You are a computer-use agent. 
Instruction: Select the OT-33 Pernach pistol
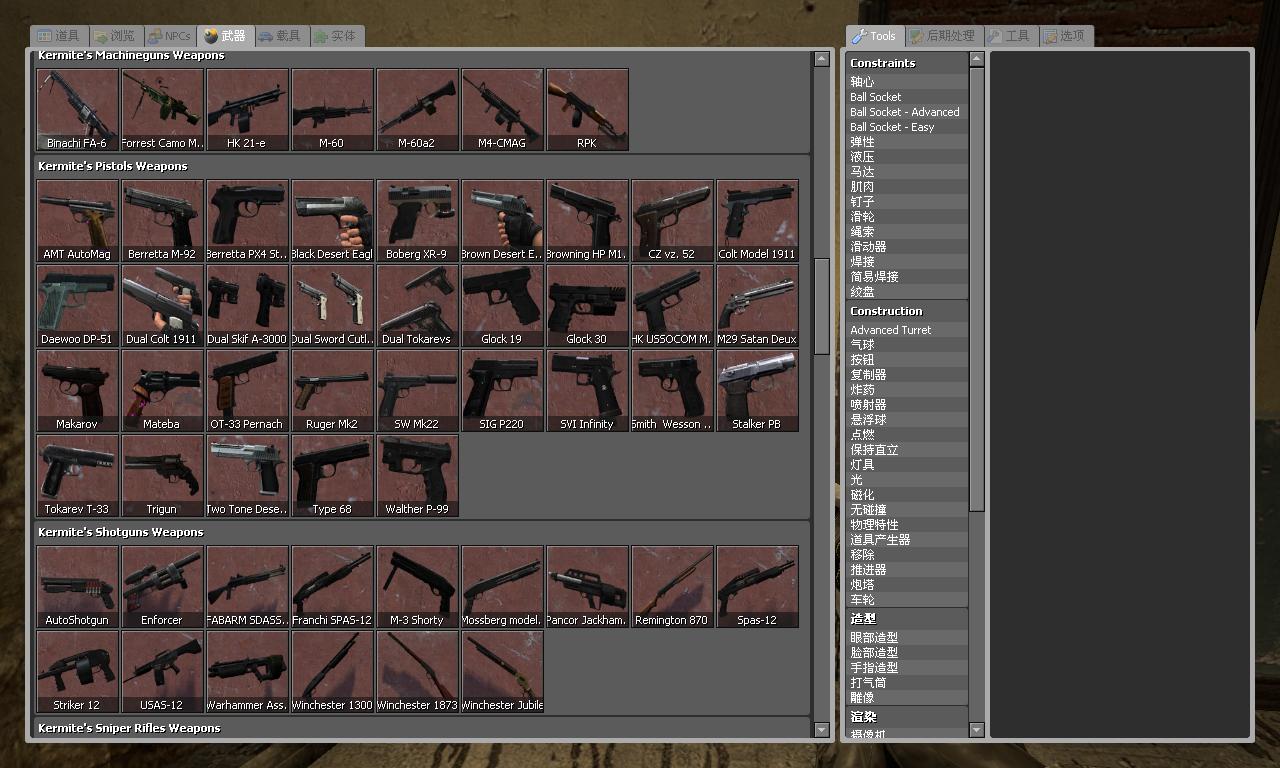(x=247, y=391)
